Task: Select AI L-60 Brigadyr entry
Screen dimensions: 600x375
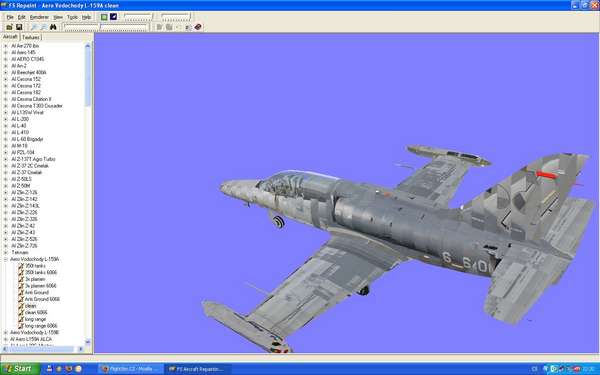Action: click(27, 139)
